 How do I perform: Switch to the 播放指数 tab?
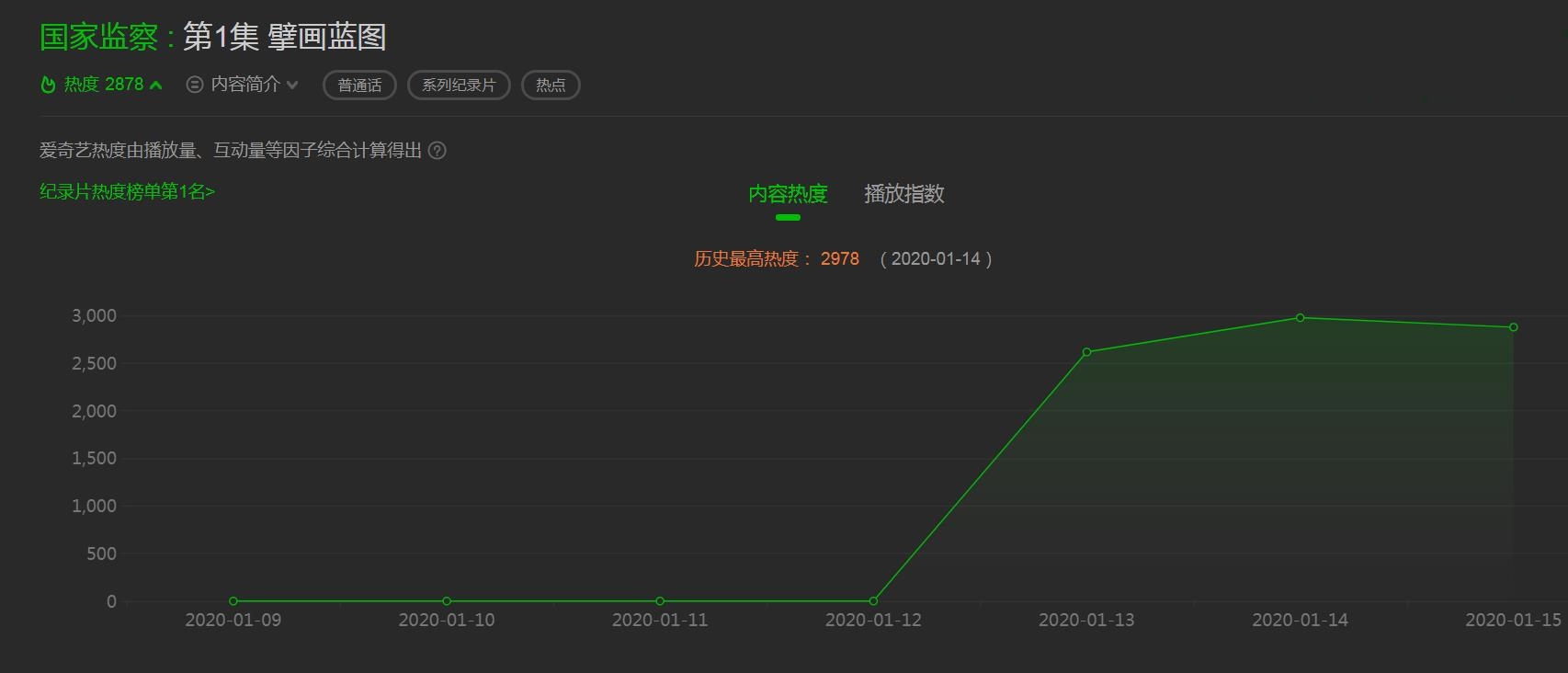(x=904, y=194)
